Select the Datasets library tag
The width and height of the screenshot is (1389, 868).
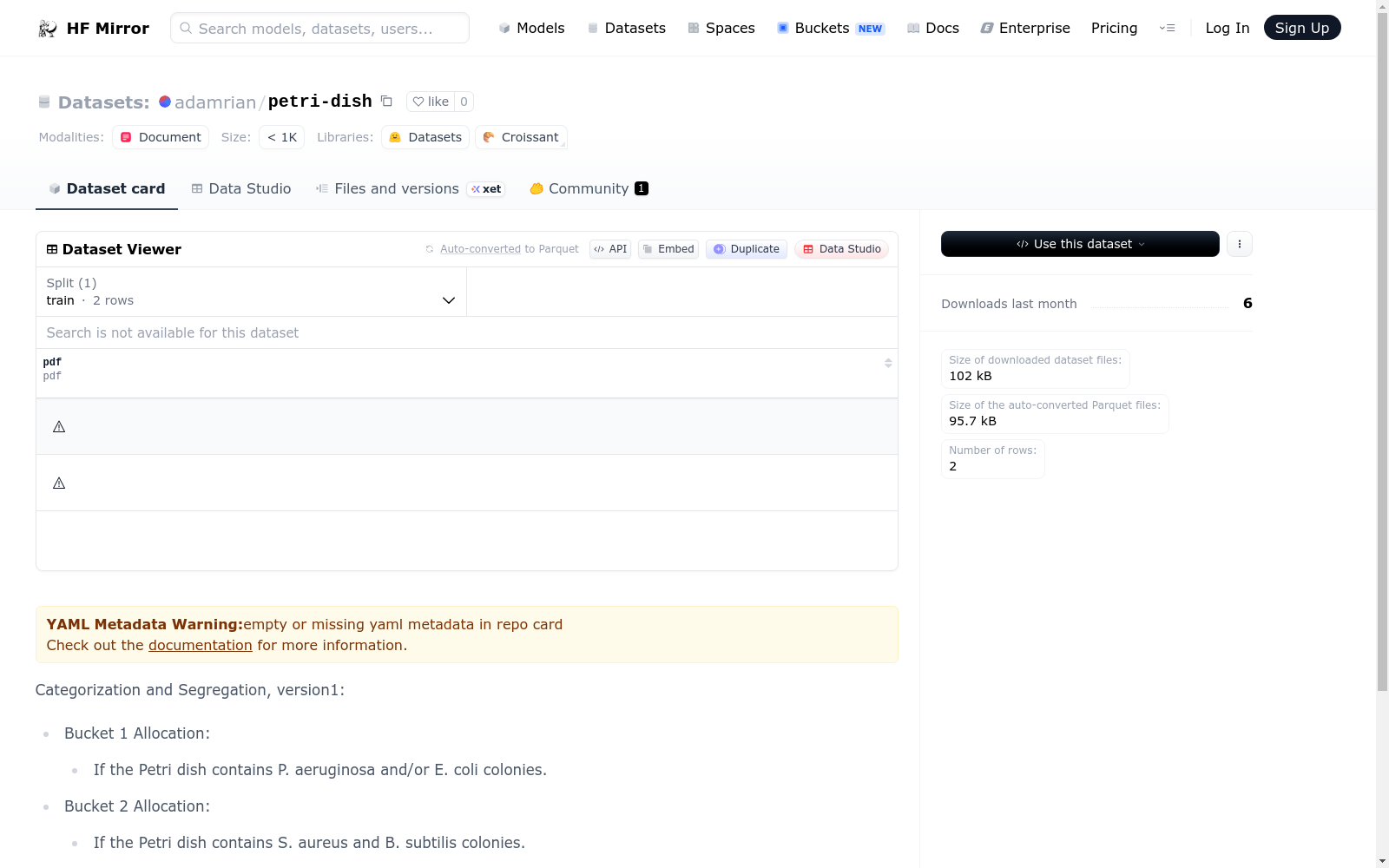pyautogui.click(x=425, y=137)
